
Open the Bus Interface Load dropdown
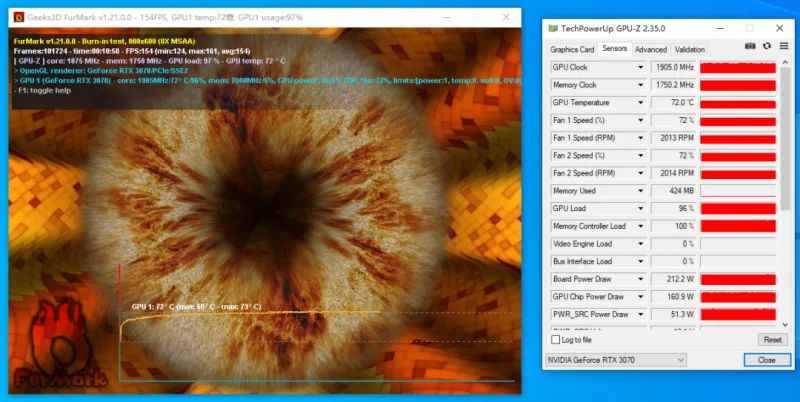[x=640, y=261]
